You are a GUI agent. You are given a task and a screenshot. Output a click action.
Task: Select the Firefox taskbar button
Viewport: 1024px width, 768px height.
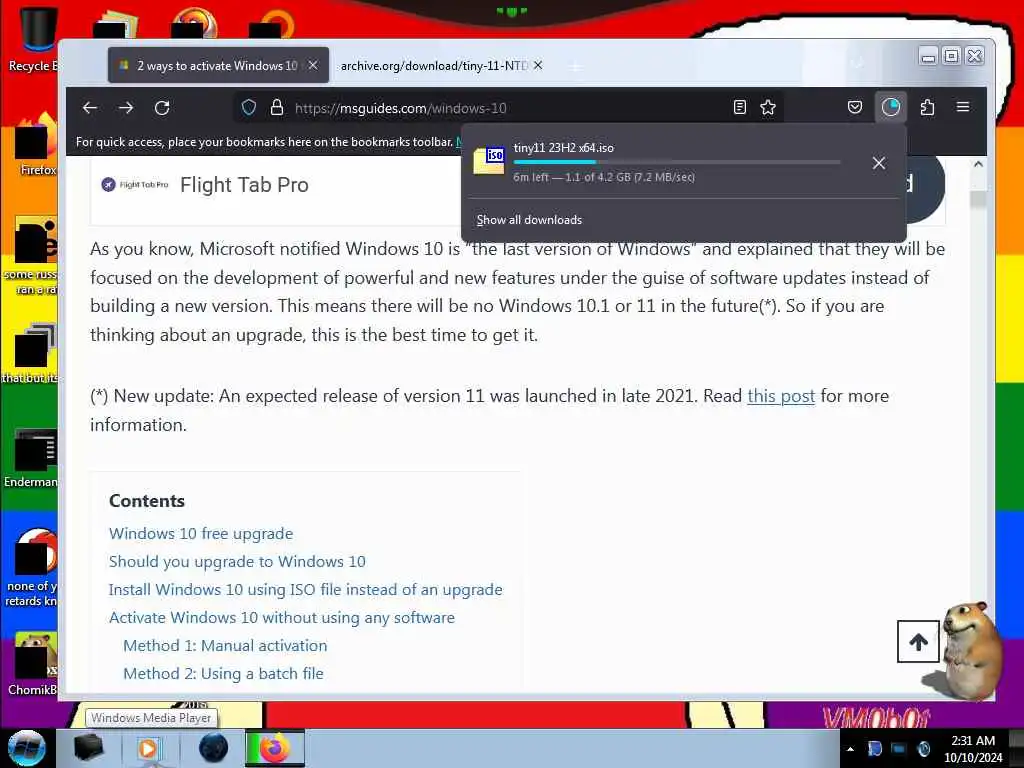pos(275,748)
